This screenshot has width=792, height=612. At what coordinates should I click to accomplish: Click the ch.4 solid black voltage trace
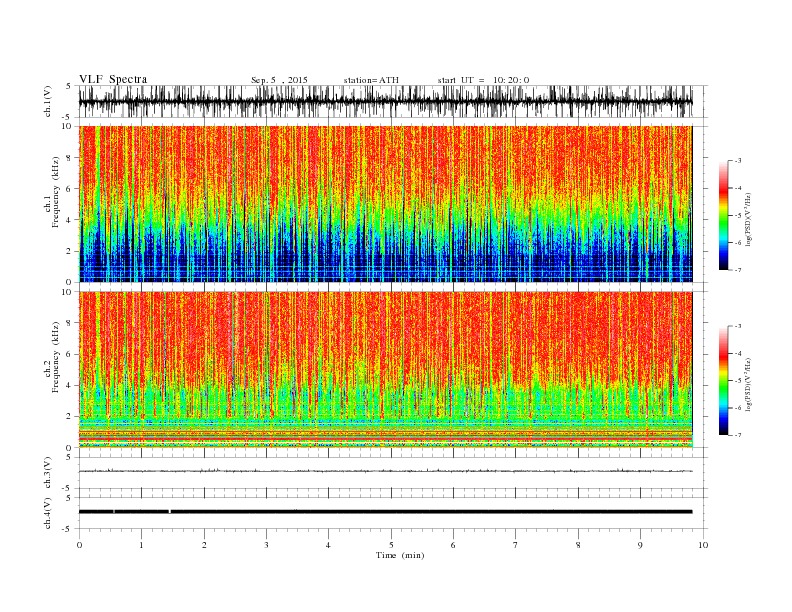385,512
